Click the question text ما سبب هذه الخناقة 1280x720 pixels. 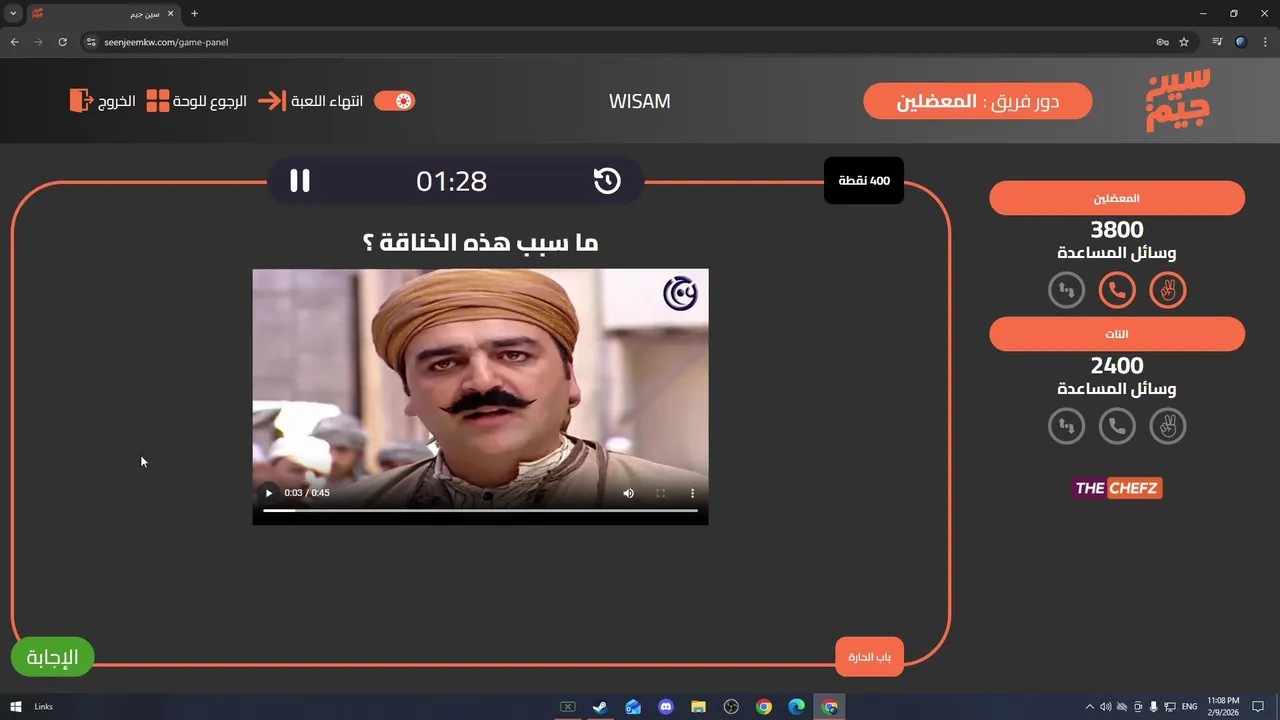480,243
